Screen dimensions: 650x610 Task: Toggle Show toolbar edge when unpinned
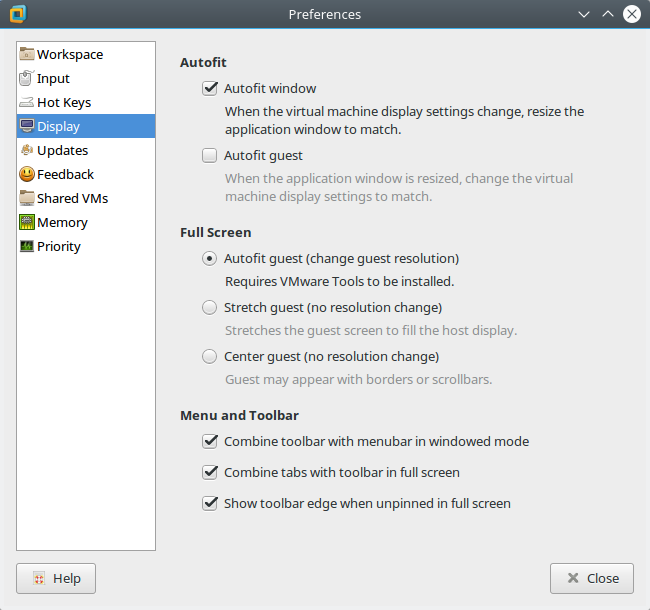(210, 503)
